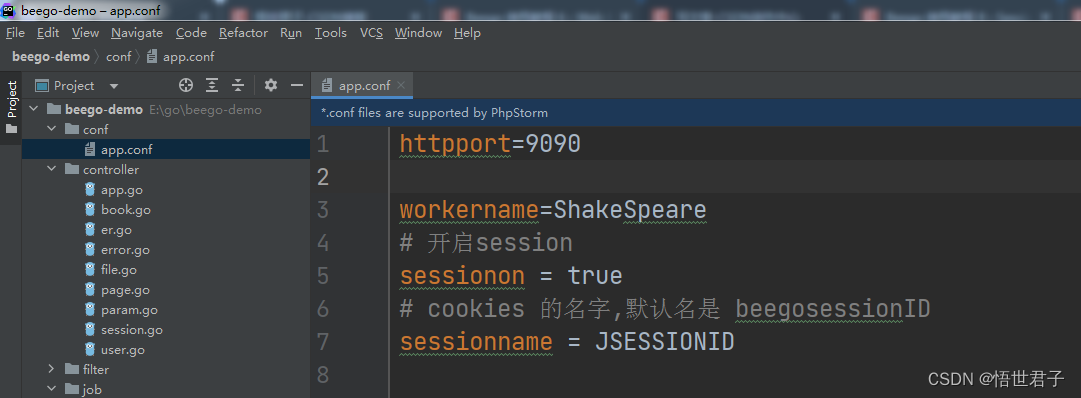Click the PhpStorm support notification banner
The image size is (1081, 398).
(x=696, y=112)
